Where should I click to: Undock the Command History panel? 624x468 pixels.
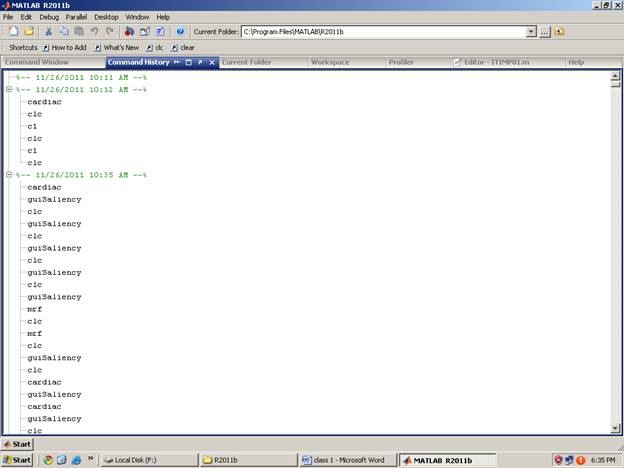(200, 62)
